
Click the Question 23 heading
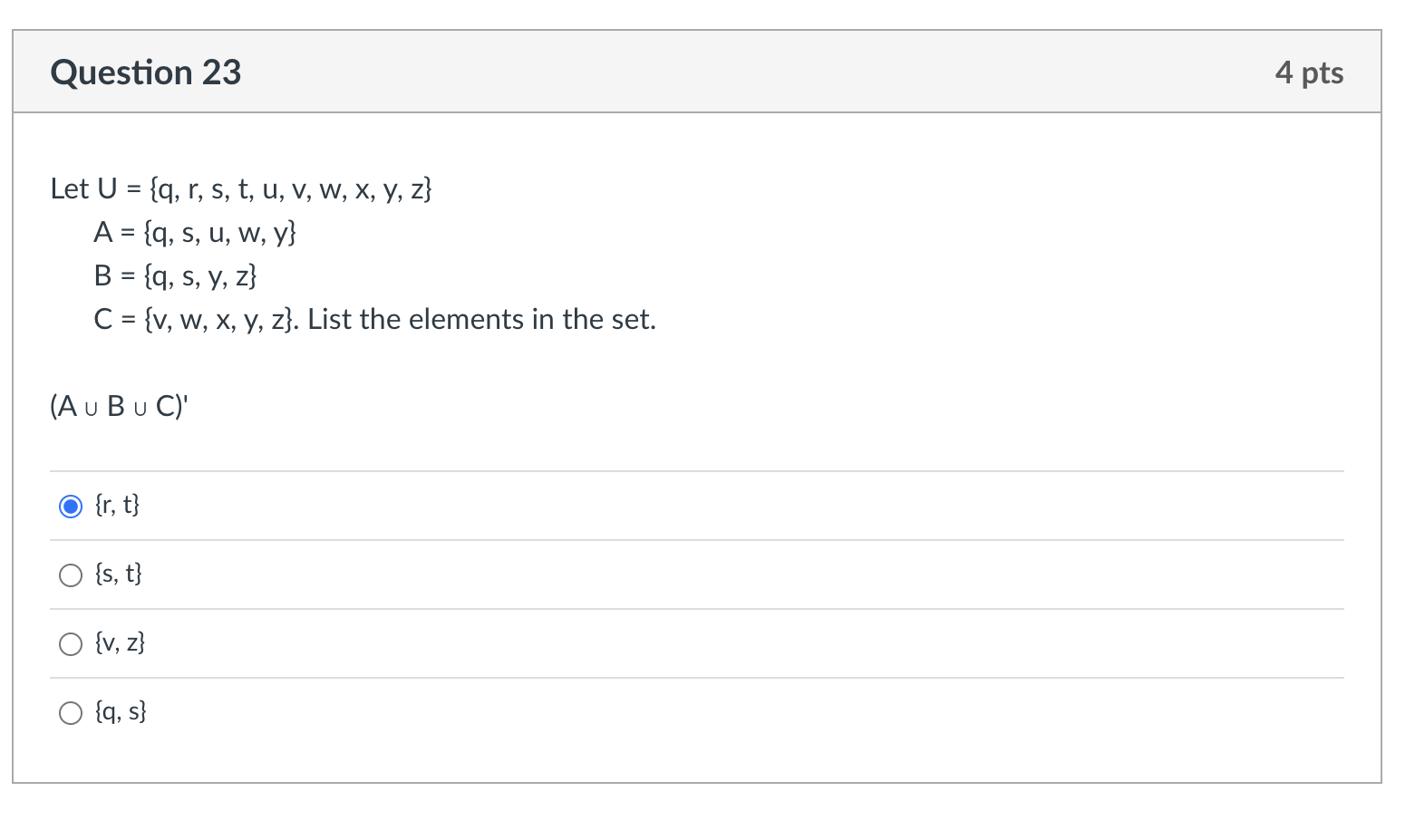click(146, 72)
